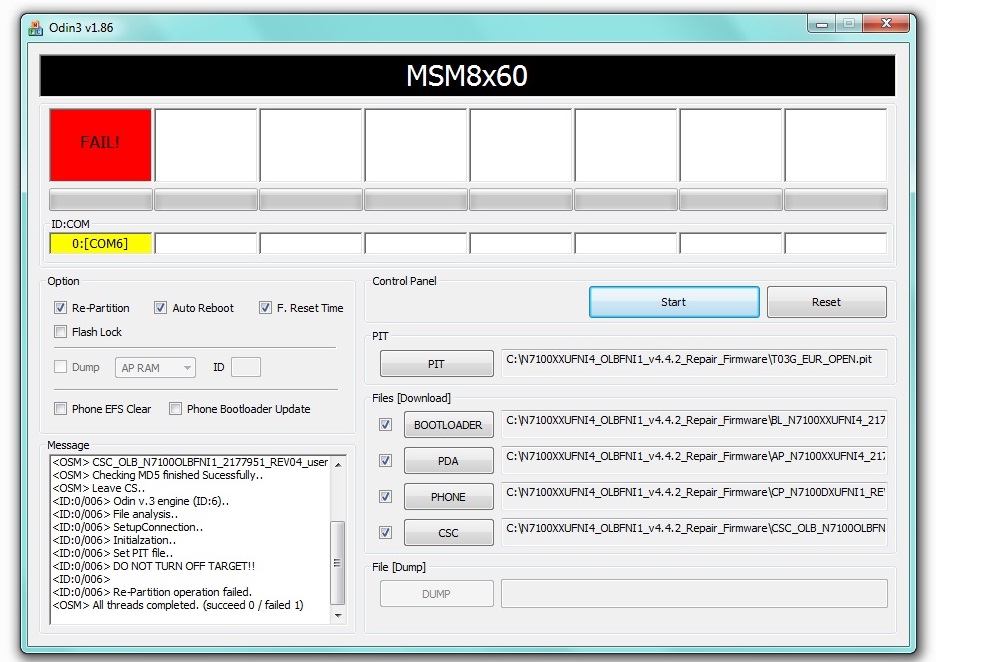
Task: Click the CSC file path field
Action: (x=694, y=532)
